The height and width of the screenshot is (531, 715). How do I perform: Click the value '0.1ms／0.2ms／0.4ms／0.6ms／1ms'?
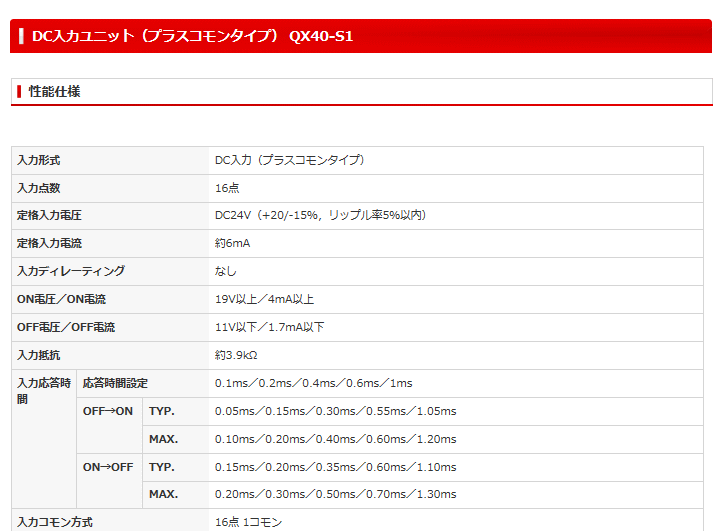(314, 383)
